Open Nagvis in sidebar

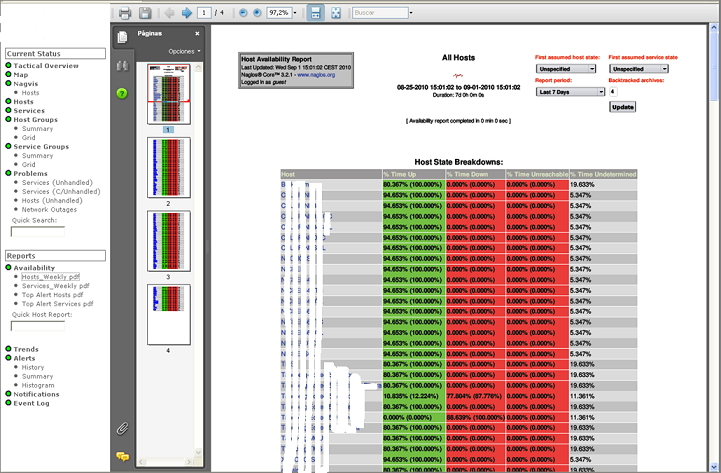[26, 84]
